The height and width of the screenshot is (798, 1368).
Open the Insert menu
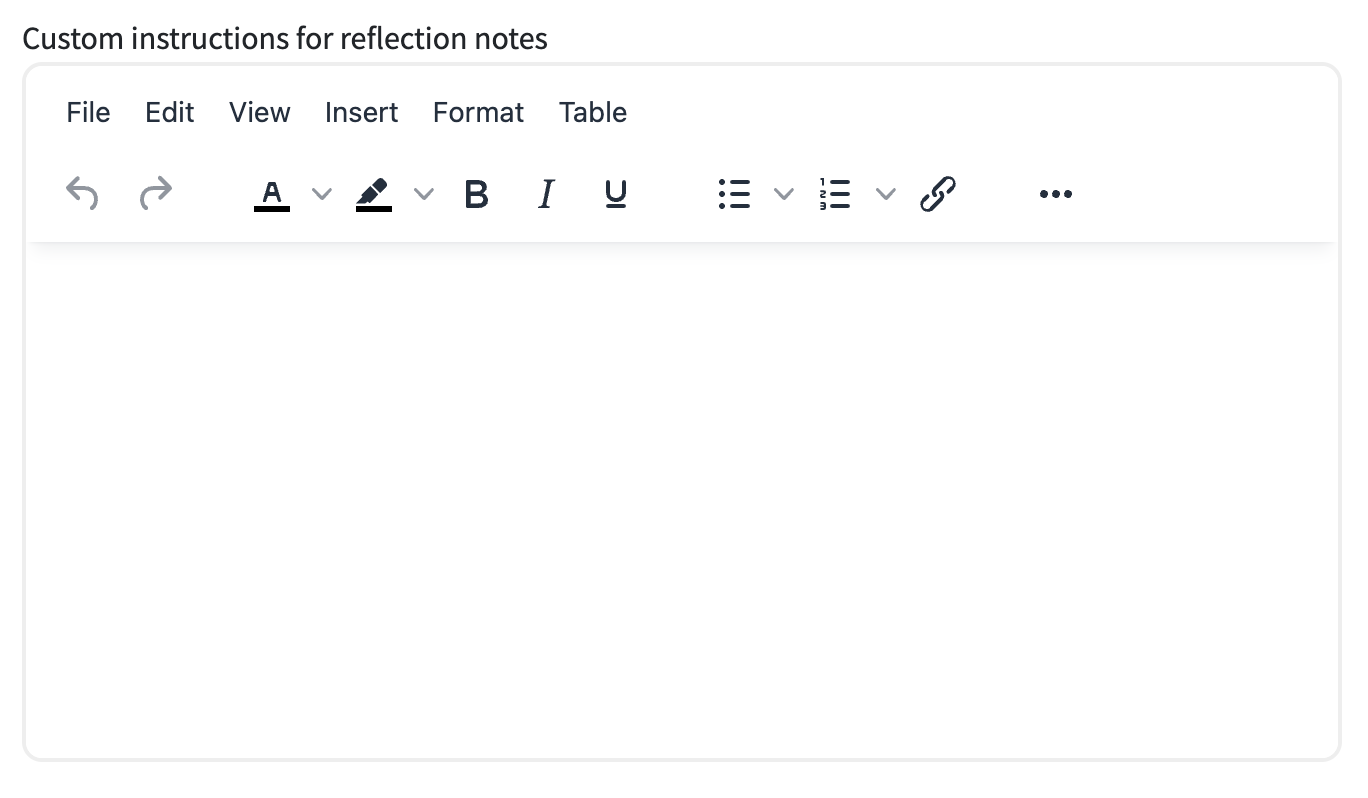pyautogui.click(x=362, y=112)
